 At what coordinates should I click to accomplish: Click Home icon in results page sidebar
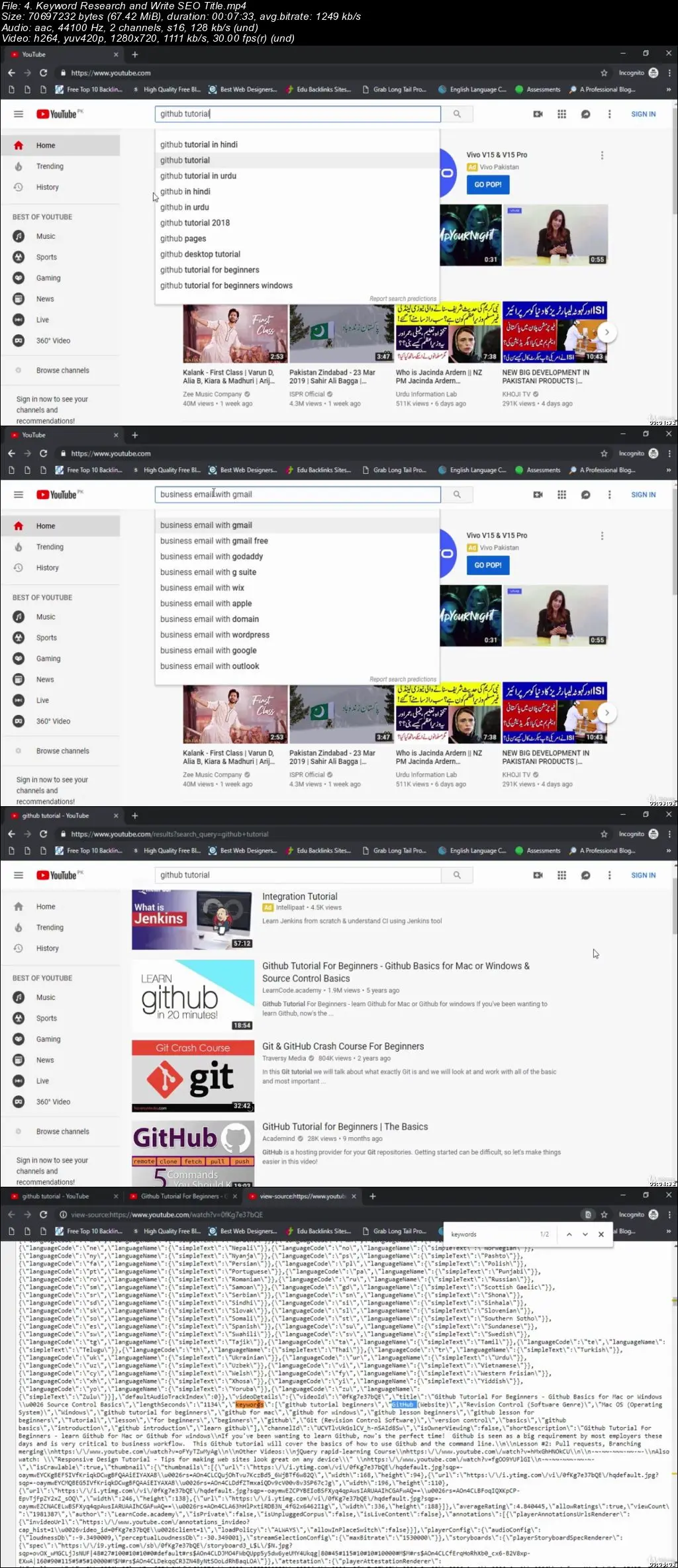click(x=19, y=907)
